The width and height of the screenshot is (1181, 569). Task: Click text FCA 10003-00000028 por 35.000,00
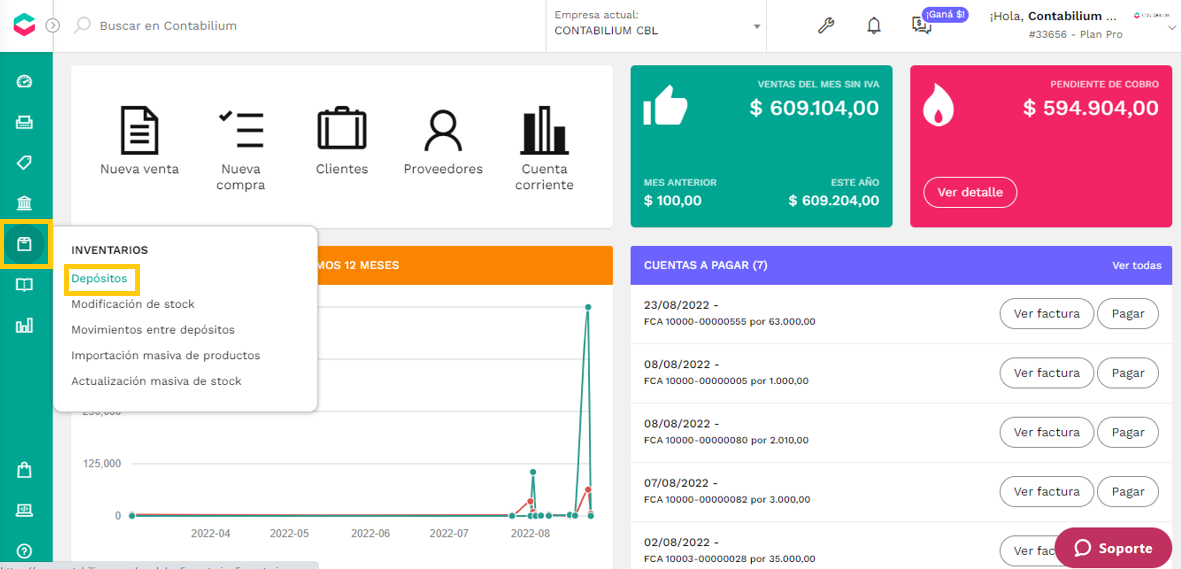729,558
